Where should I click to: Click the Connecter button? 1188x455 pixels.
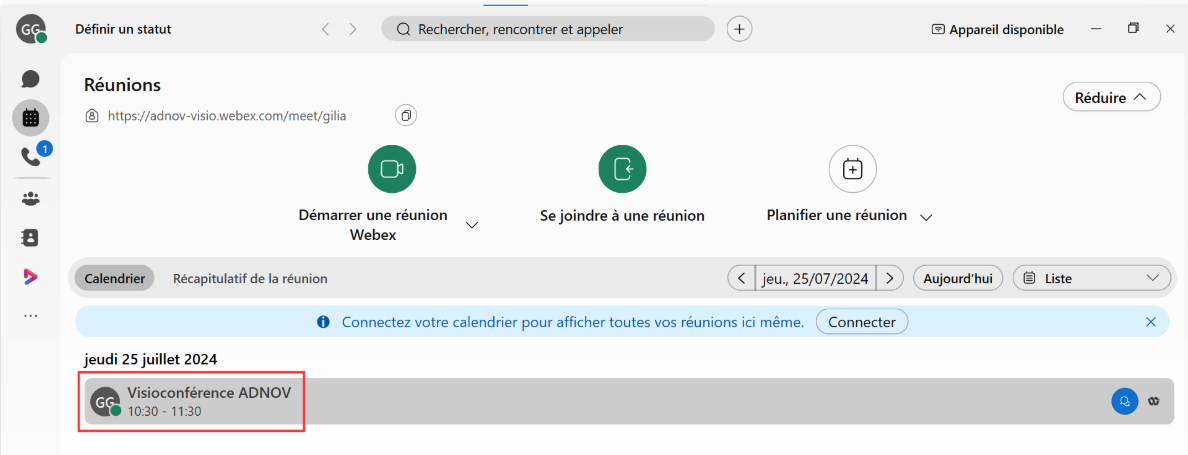862,322
